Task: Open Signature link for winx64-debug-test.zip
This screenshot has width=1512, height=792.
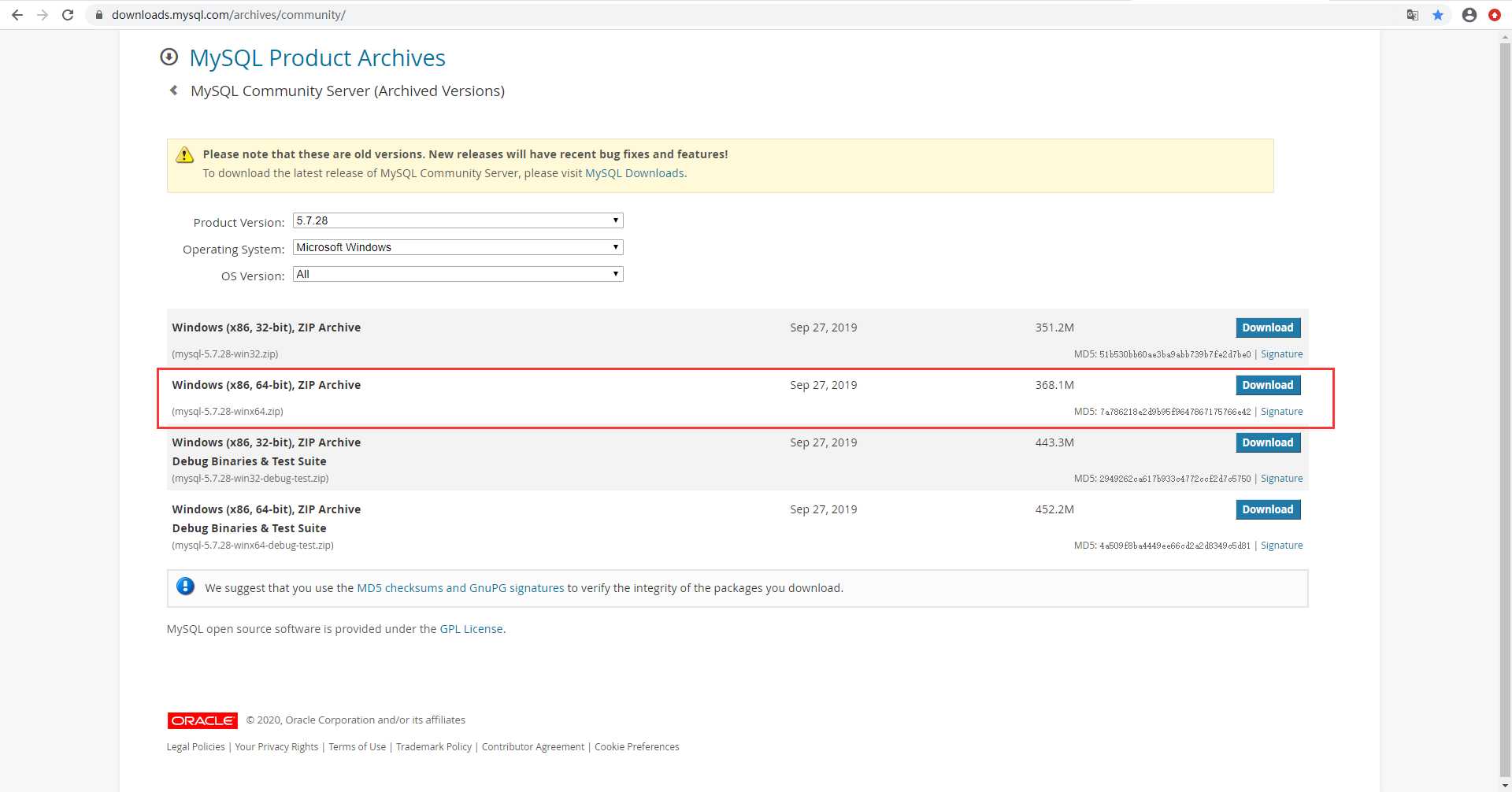Action: coord(1281,546)
